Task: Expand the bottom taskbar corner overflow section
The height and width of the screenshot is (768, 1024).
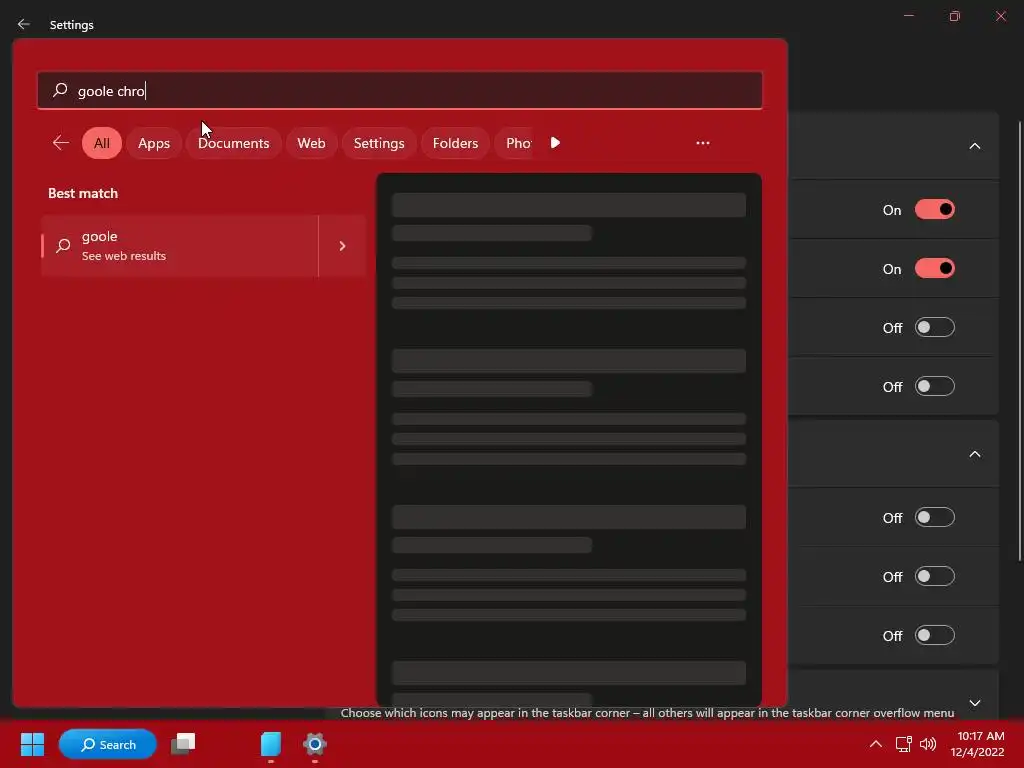Action: [974, 703]
